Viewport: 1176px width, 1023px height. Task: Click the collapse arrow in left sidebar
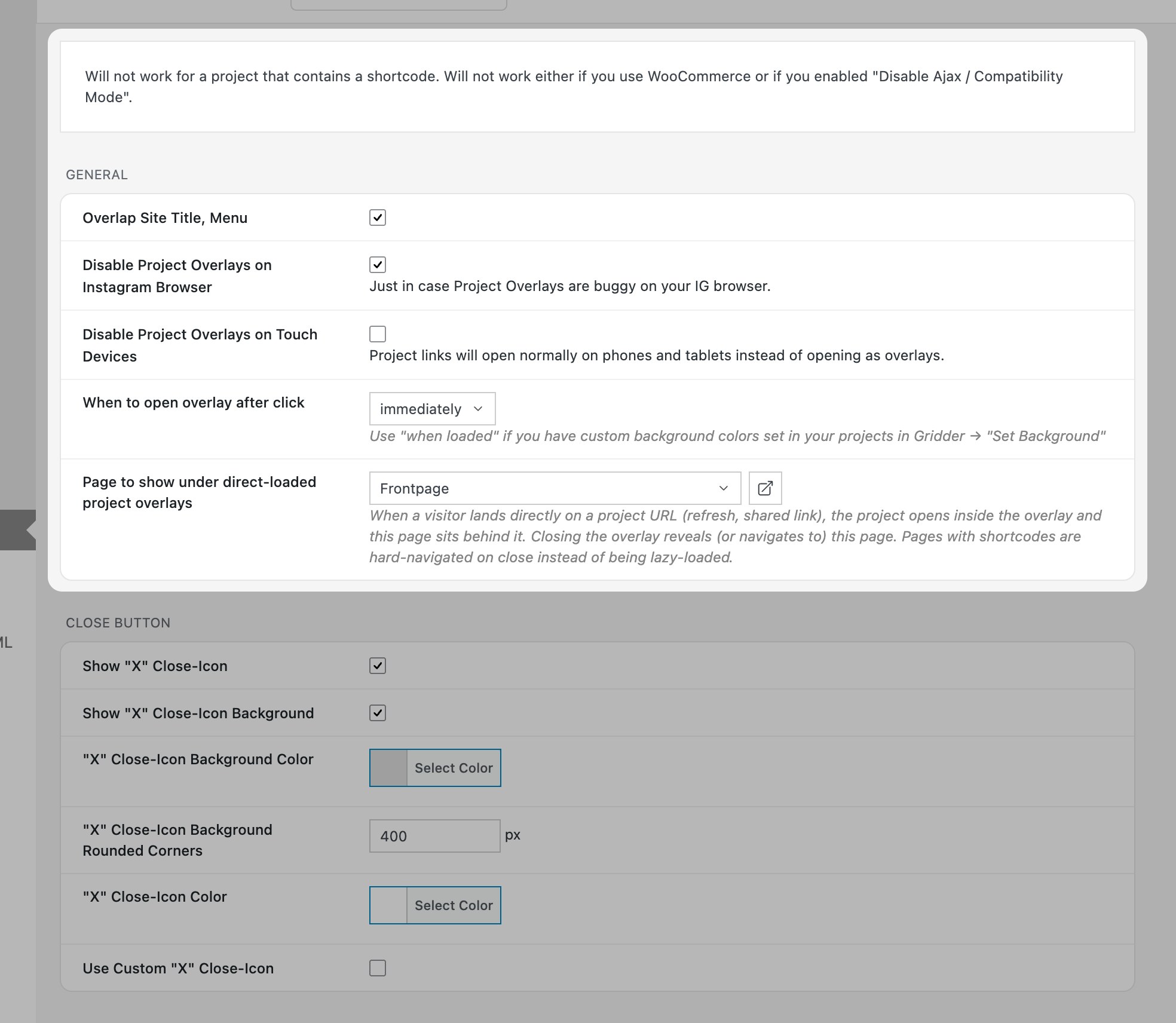click(x=31, y=529)
